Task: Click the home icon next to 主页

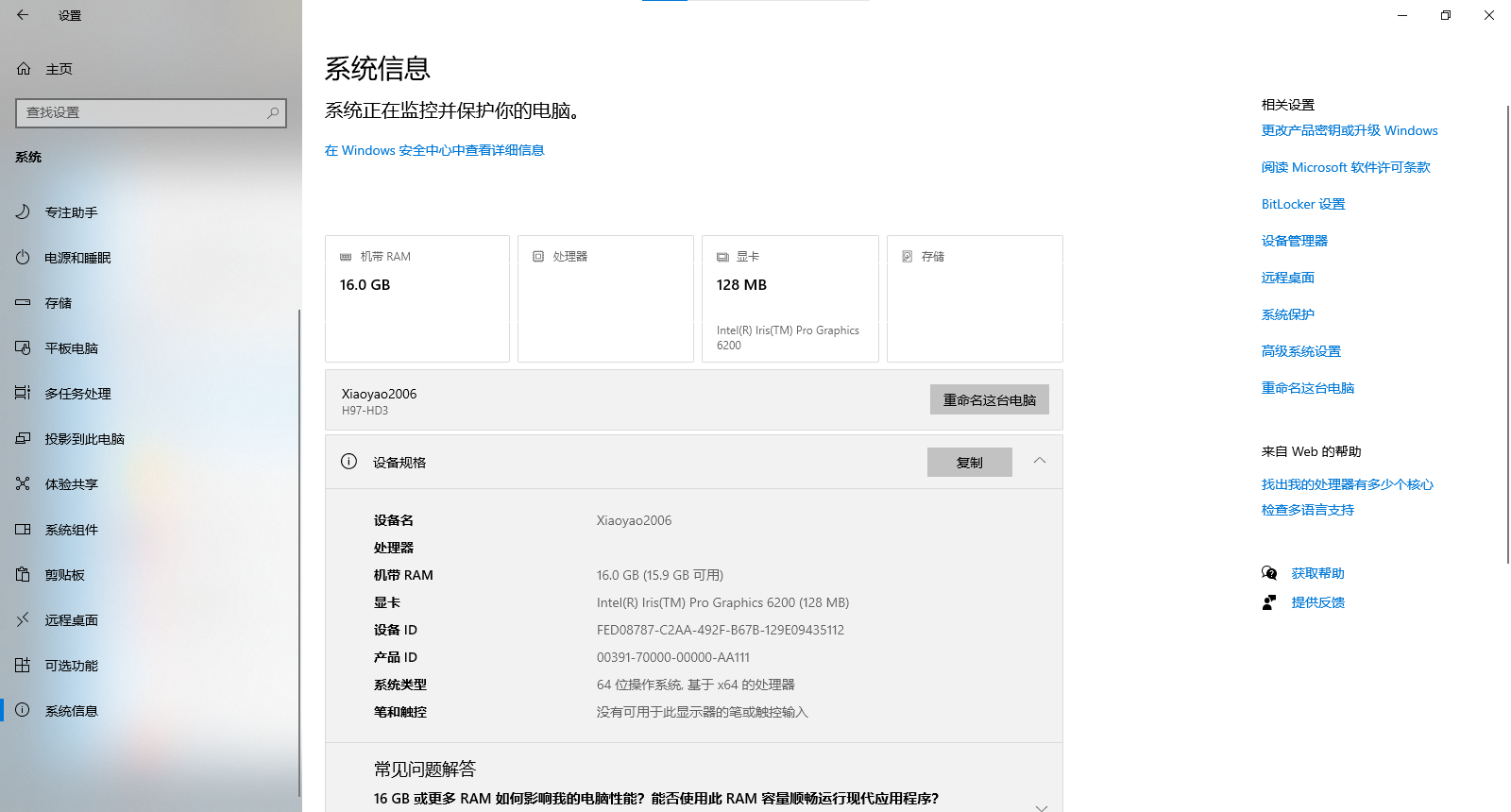Action: pyautogui.click(x=24, y=69)
